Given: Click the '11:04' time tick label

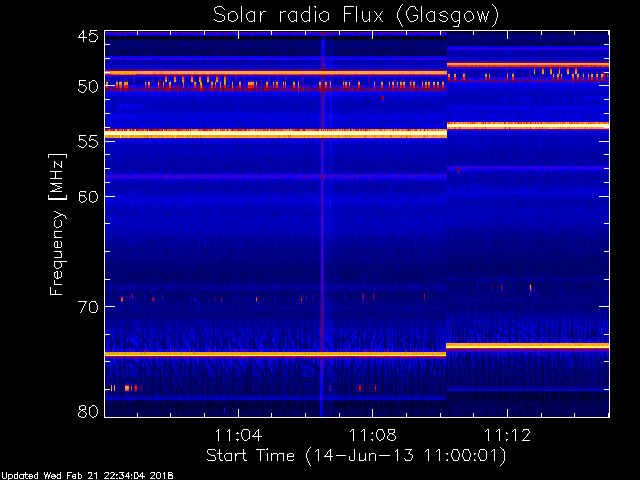Looking at the screenshot, I should (x=238, y=435).
